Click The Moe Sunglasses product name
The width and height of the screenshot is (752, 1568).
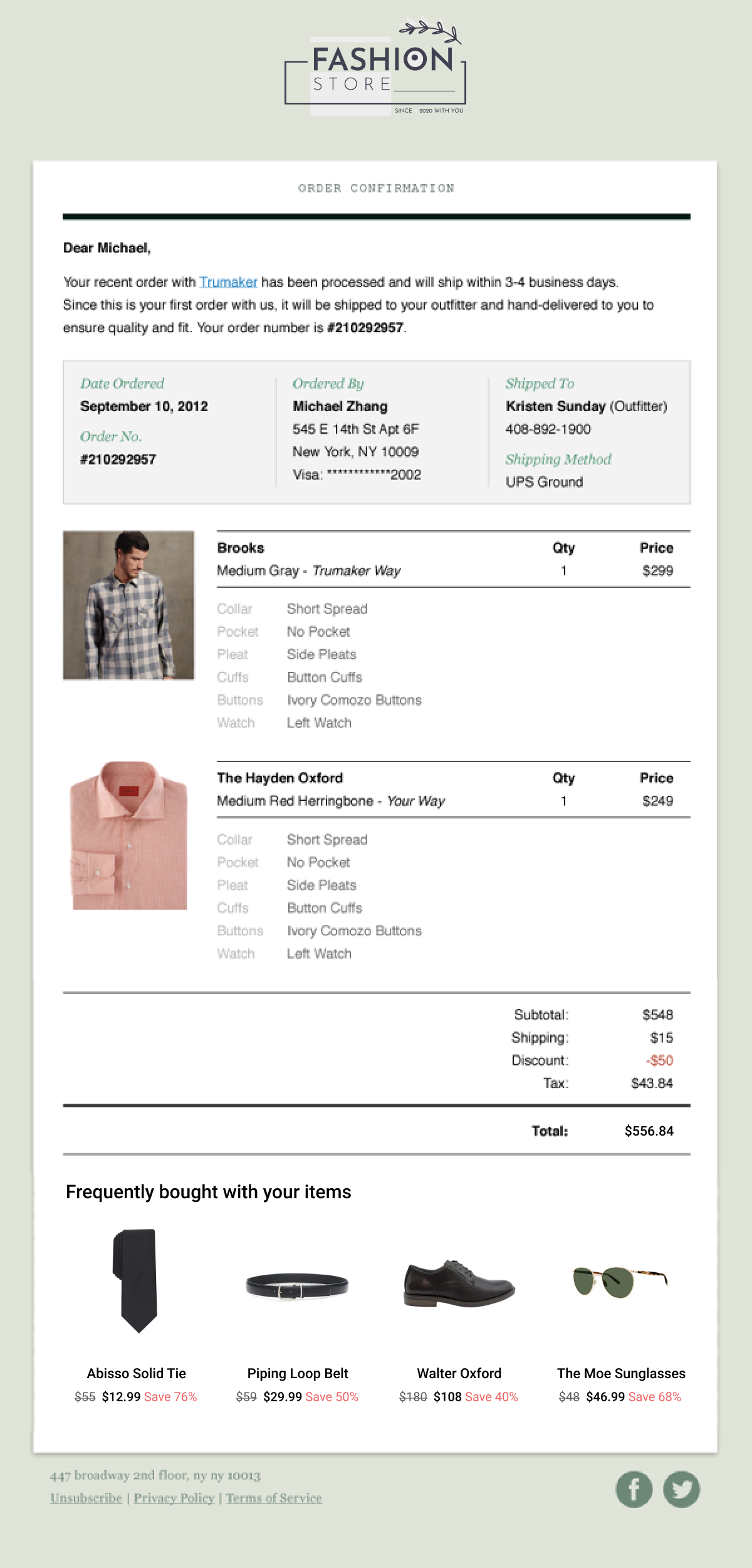click(621, 1373)
